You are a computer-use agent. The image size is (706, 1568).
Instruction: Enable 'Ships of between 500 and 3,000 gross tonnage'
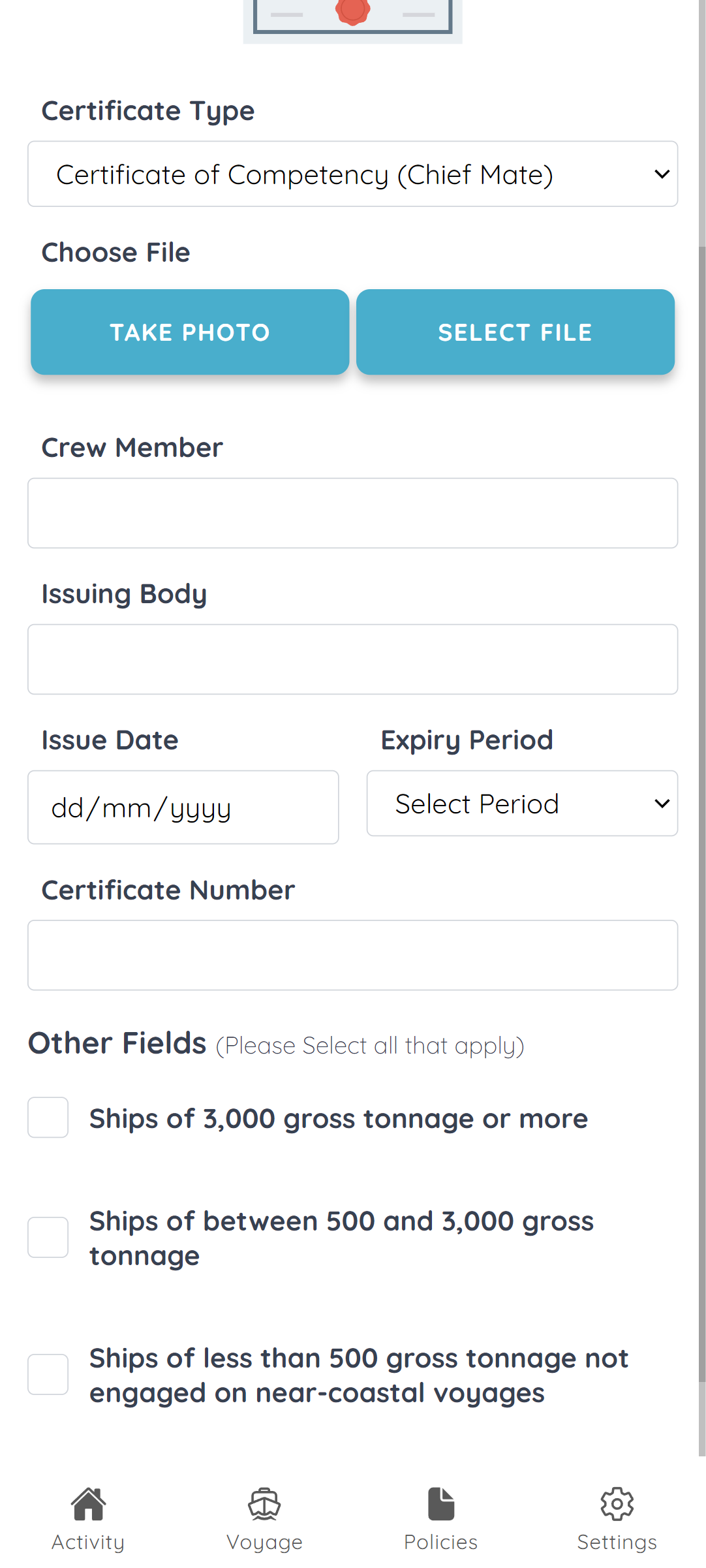pyautogui.click(x=48, y=1237)
